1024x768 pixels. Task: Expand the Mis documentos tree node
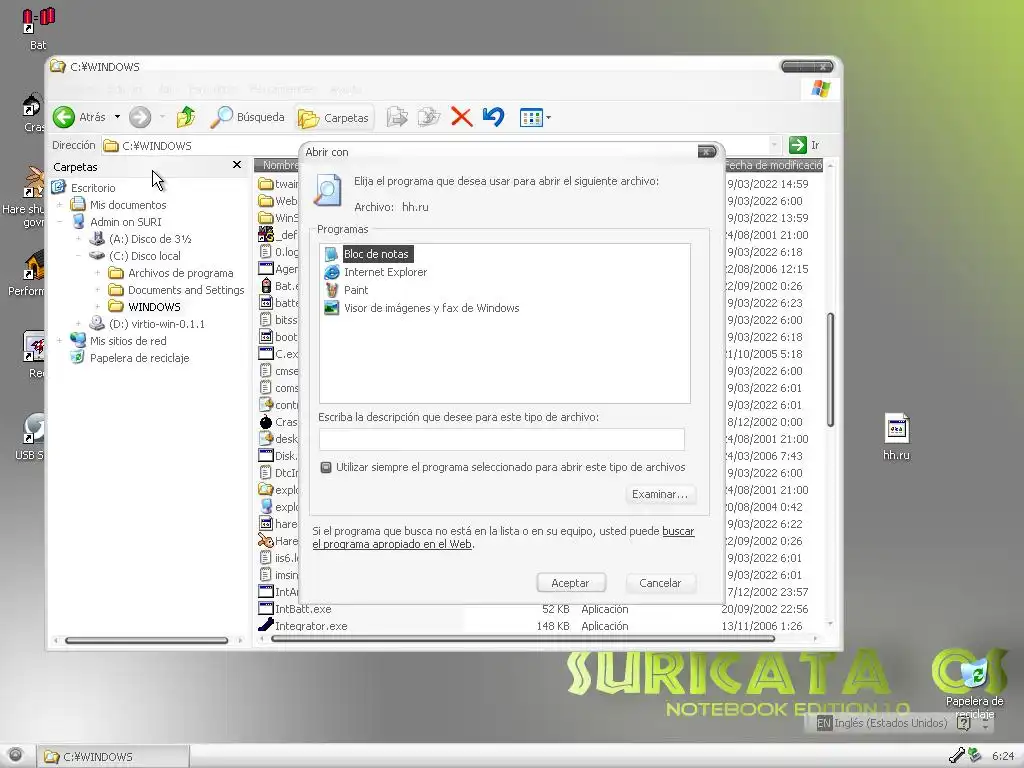(59, 205)
